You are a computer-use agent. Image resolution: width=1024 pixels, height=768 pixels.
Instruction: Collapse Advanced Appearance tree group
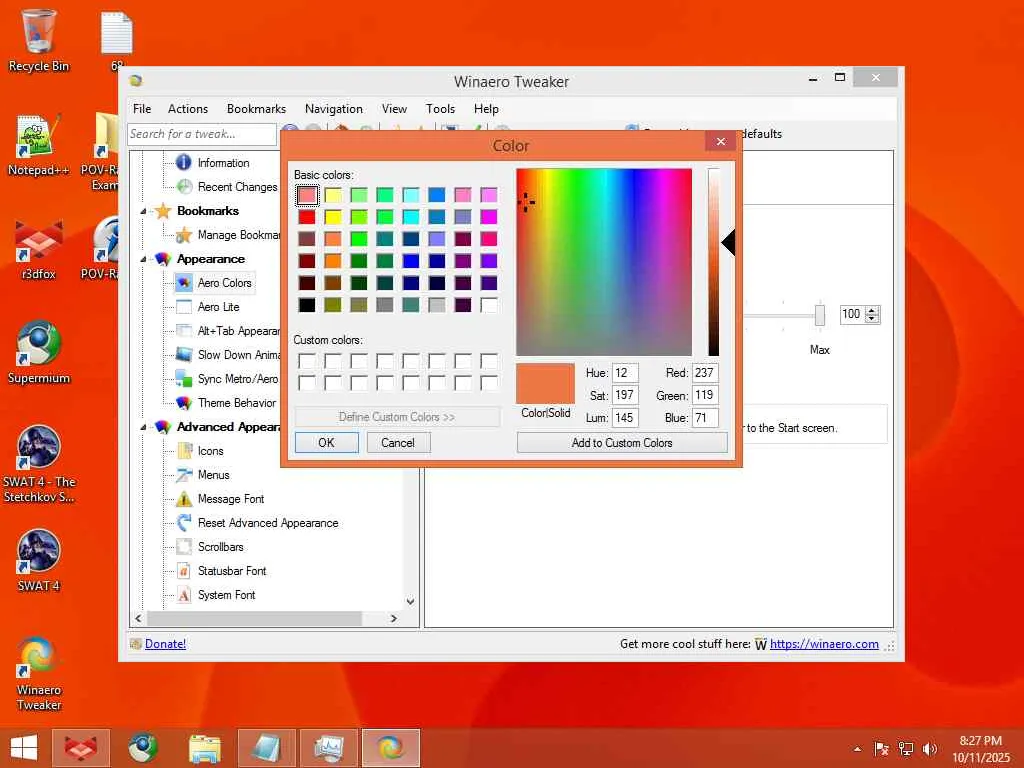point(143,427)
